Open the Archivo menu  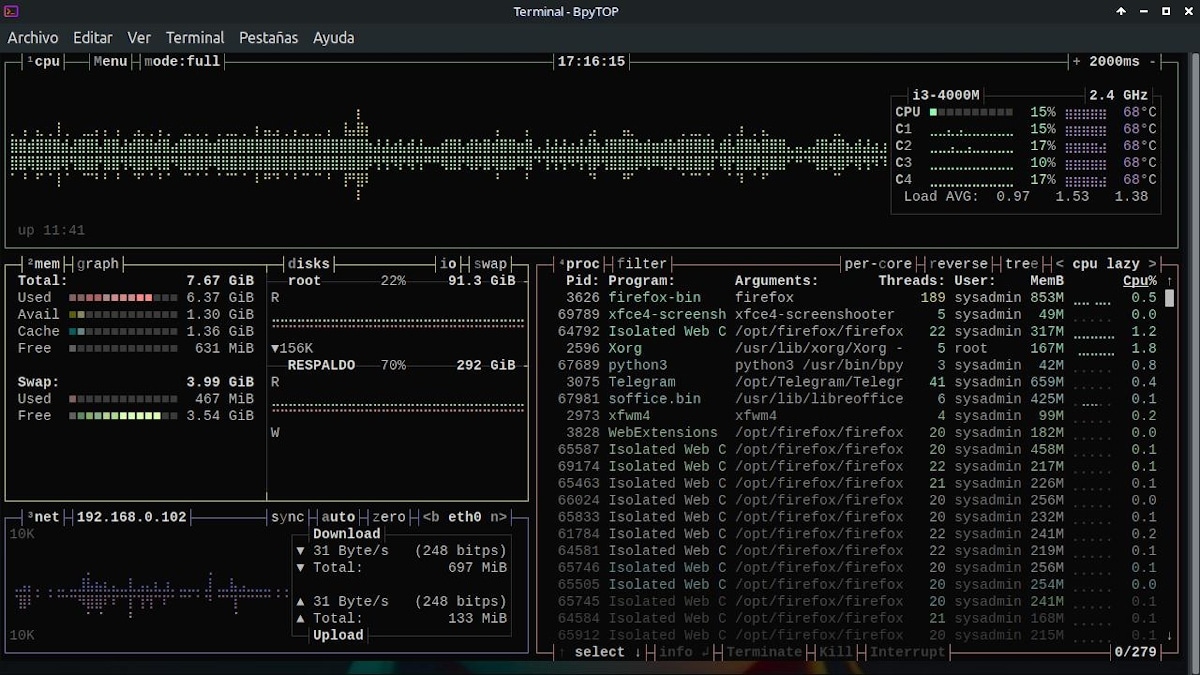[x=33, y=37]
